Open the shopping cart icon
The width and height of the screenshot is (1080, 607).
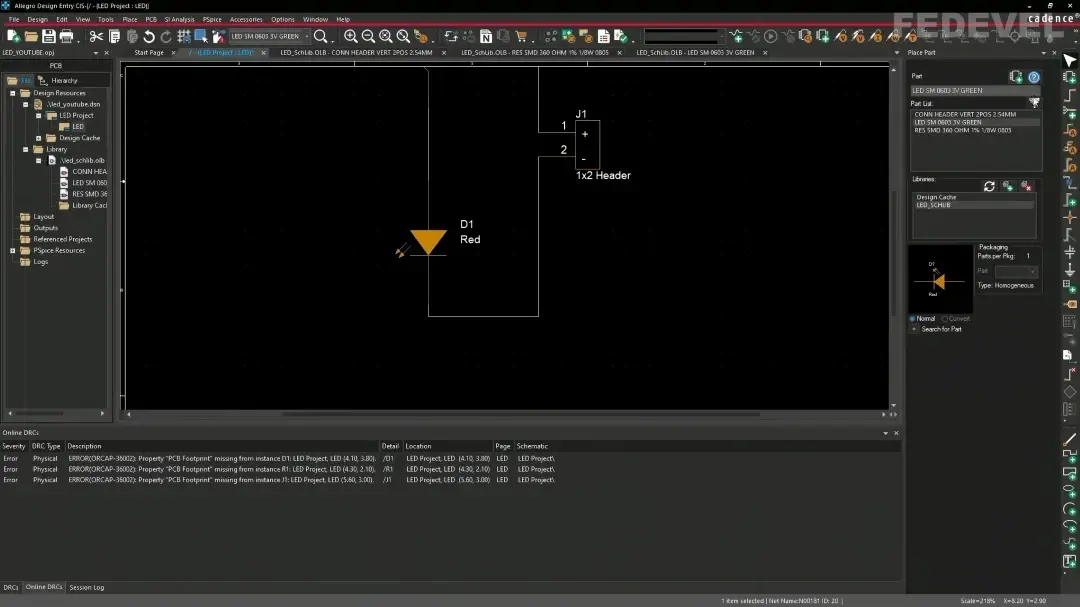(521, 36)
